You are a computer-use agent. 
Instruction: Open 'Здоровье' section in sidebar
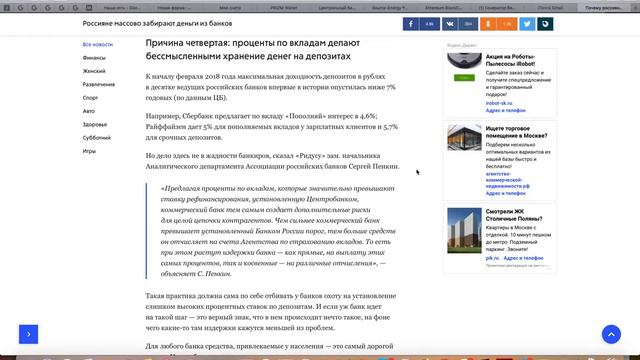tap(95, 124)
